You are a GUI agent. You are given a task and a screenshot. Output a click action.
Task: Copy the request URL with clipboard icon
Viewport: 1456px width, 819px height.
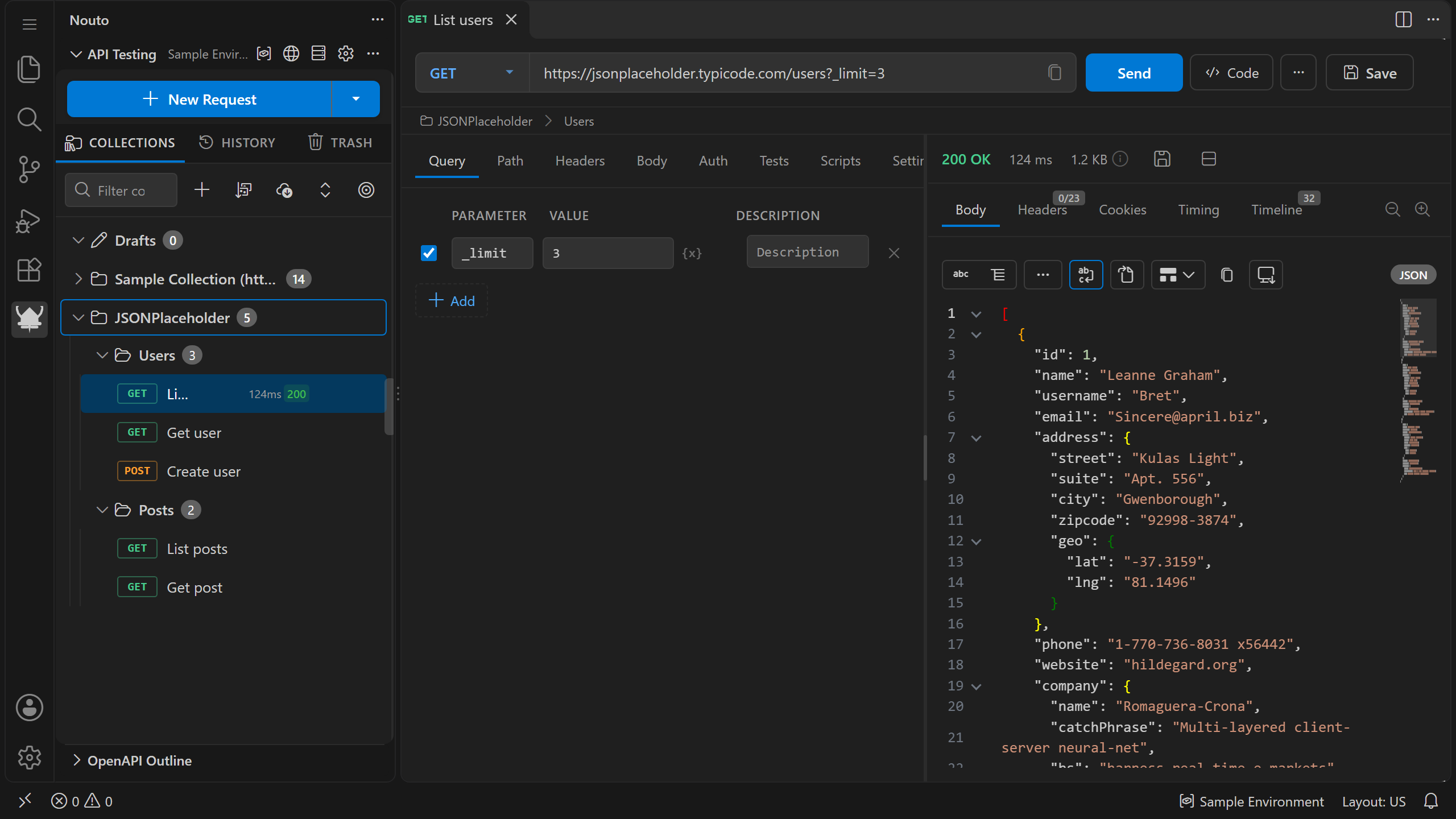tap(1055, 73)
